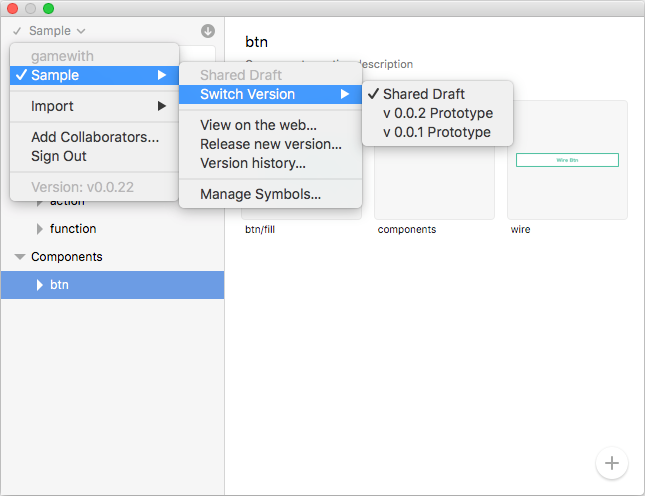Open Version history… from the submenu
The image size is (645, 496).
(x=270, y=163)
